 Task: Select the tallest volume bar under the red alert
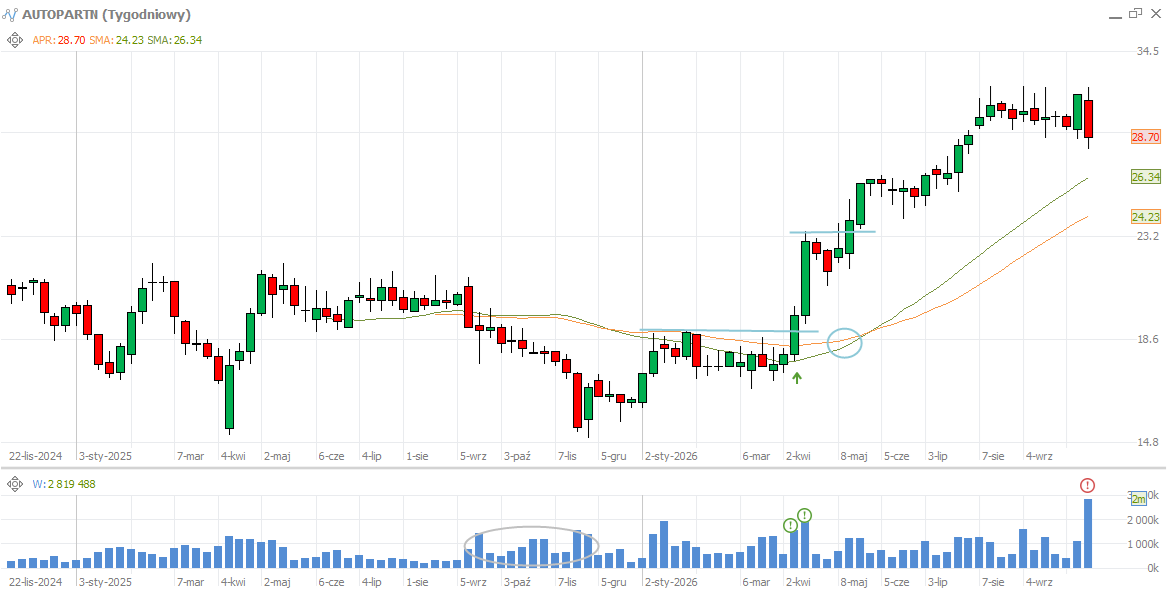pos(1088,534)
